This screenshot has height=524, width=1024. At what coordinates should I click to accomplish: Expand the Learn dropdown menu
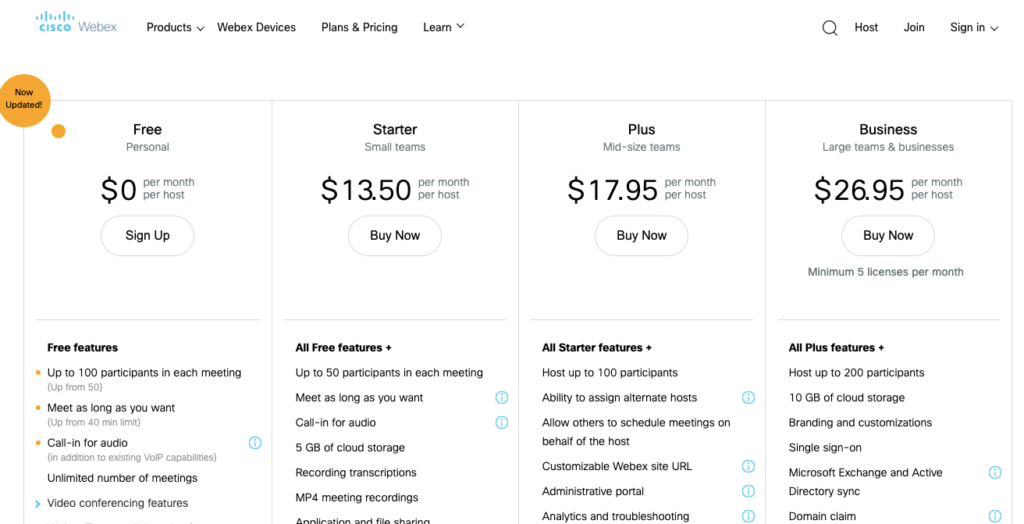pyautogui.click(x=443, y=28)
